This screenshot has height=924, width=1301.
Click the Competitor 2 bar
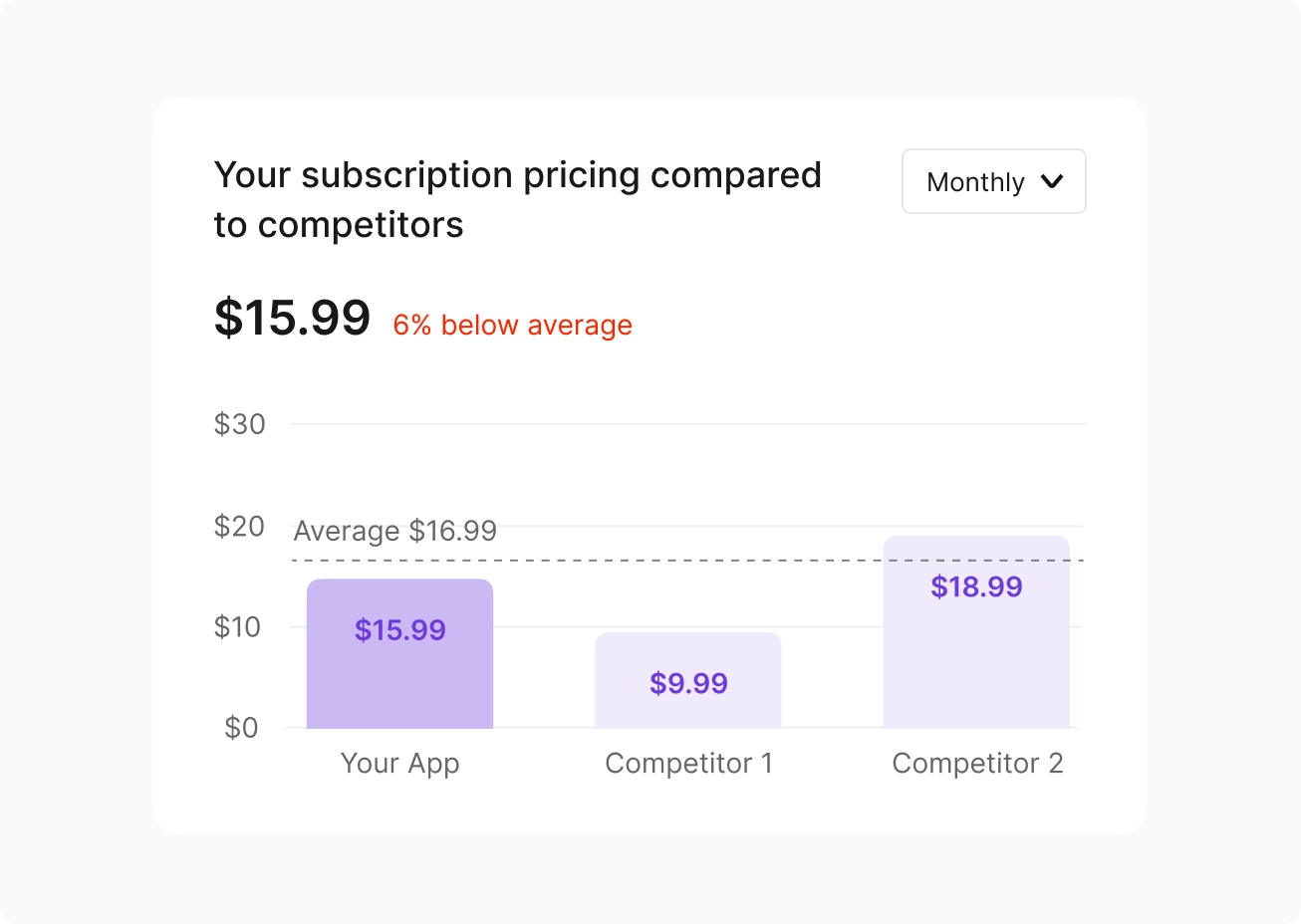976,657
